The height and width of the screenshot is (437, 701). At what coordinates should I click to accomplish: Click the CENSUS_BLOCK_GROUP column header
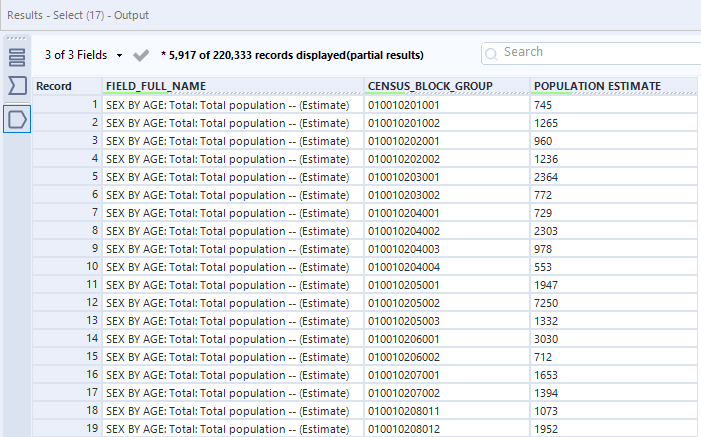coord(447,86)
